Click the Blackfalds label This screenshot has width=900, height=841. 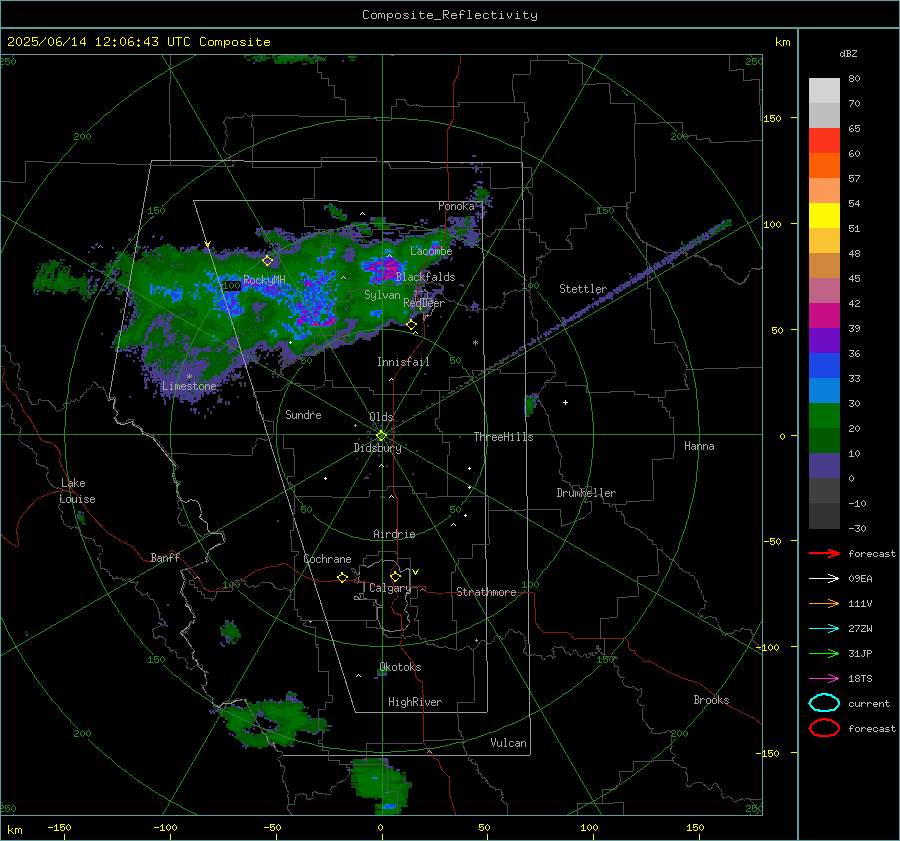coord(425,277)
